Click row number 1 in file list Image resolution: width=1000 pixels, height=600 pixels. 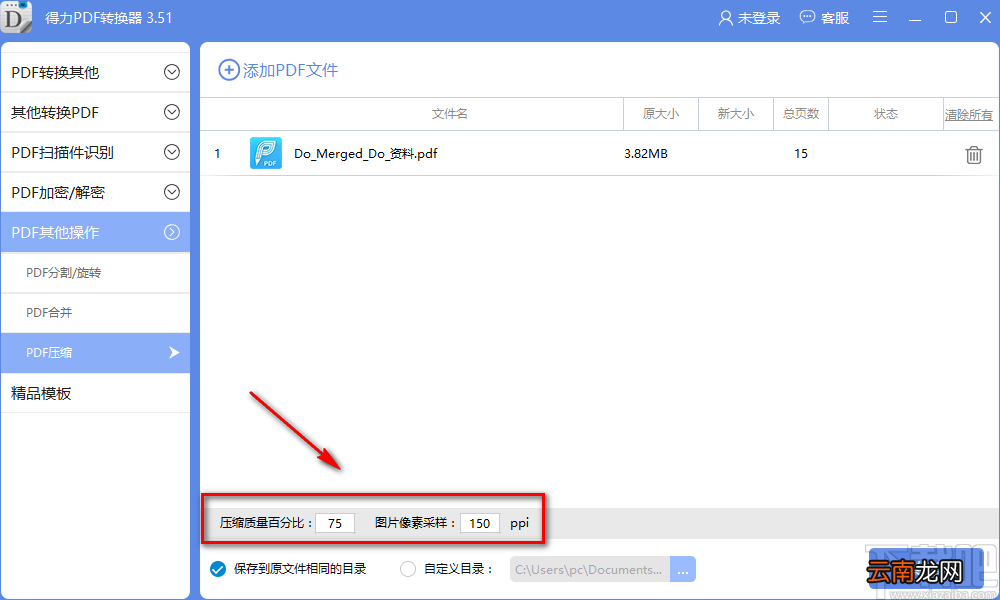click(x=217, y=154)
